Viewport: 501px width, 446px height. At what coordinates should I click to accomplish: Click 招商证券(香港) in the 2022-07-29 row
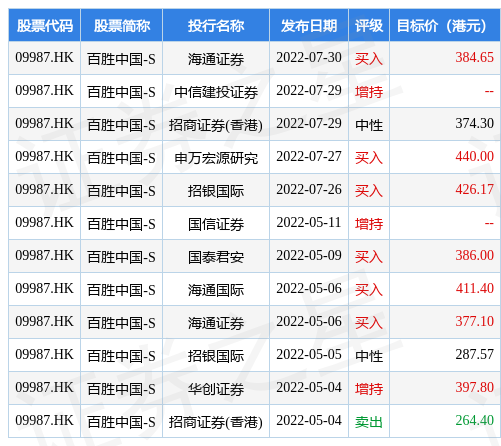216,125
